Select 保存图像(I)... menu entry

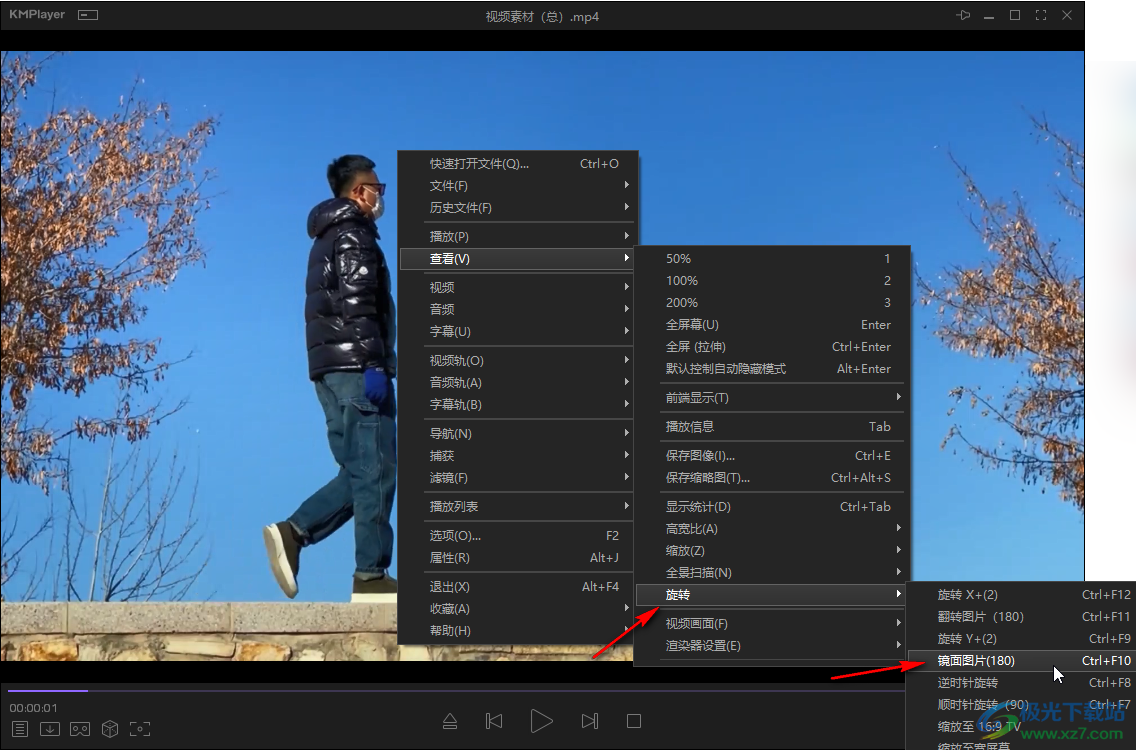click(771, 456)
